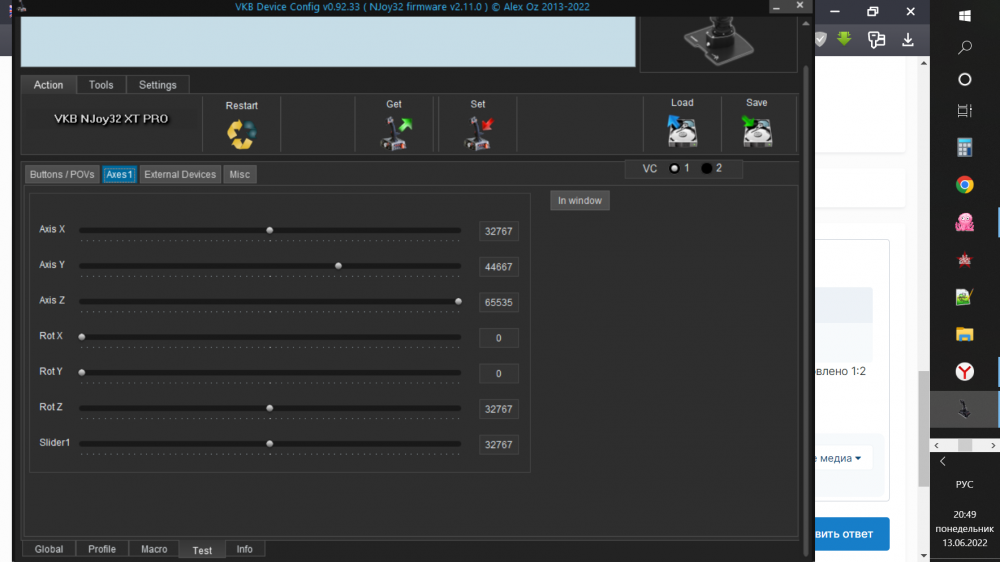Select VC radio option 2
Screen dimensions: 1000x562
(x=706, y=168)
